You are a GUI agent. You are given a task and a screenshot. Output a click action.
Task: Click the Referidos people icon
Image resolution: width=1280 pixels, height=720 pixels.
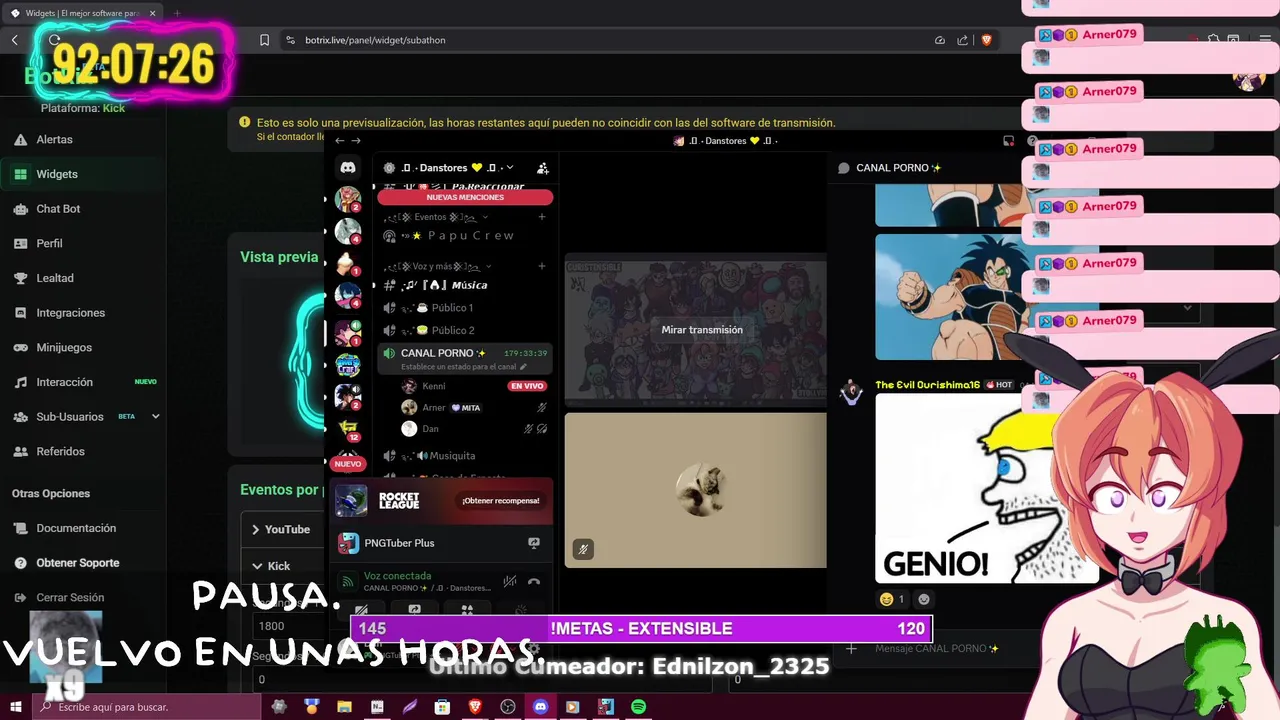tap(20, 451)
